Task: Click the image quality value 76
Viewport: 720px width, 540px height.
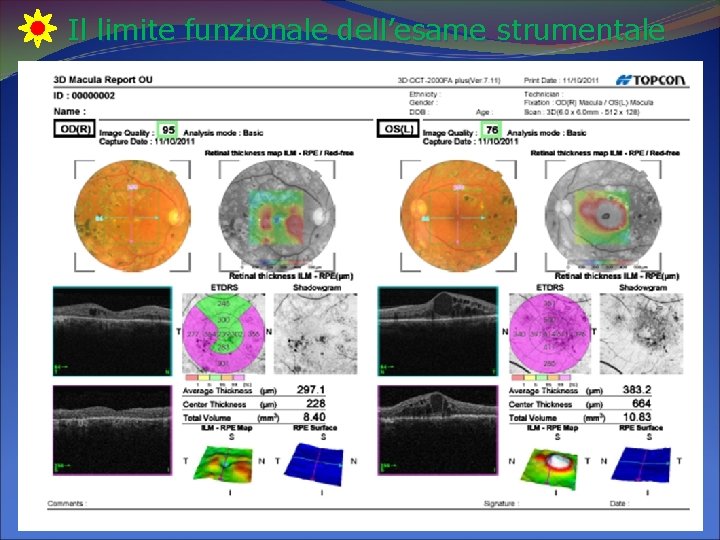Action: [x=492, y=129]
